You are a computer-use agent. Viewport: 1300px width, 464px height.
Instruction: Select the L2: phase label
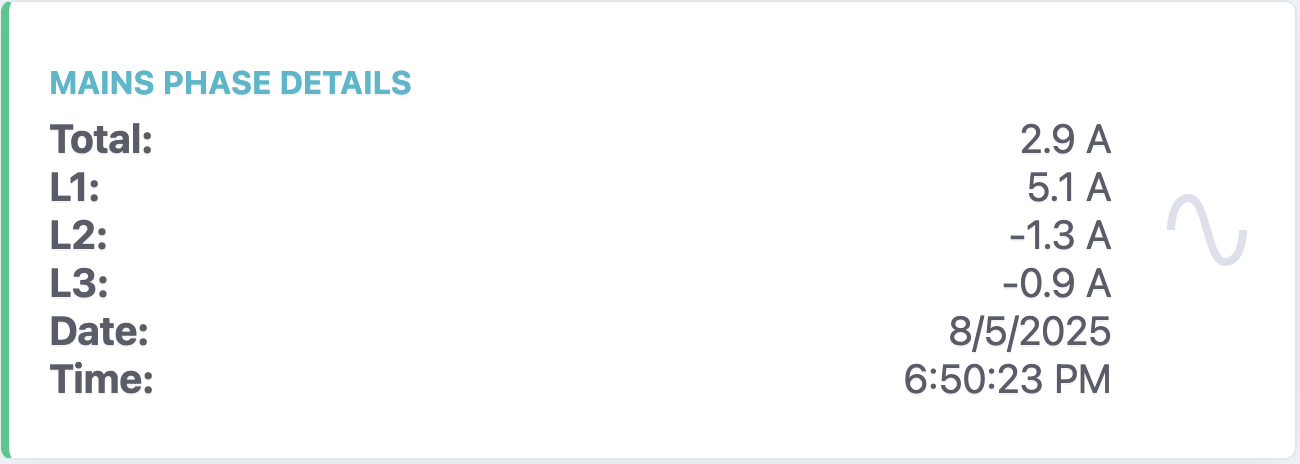click(78, 237)
